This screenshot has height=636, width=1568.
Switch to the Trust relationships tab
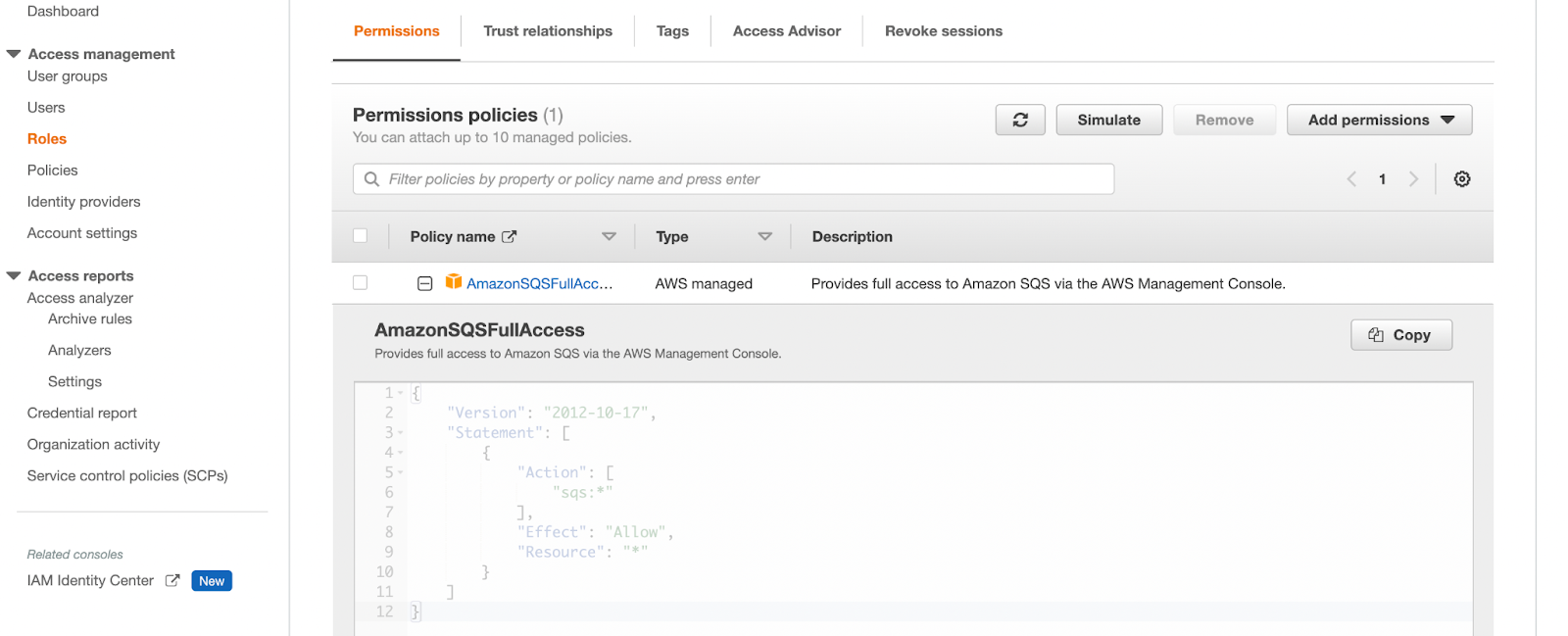(548, 31)
